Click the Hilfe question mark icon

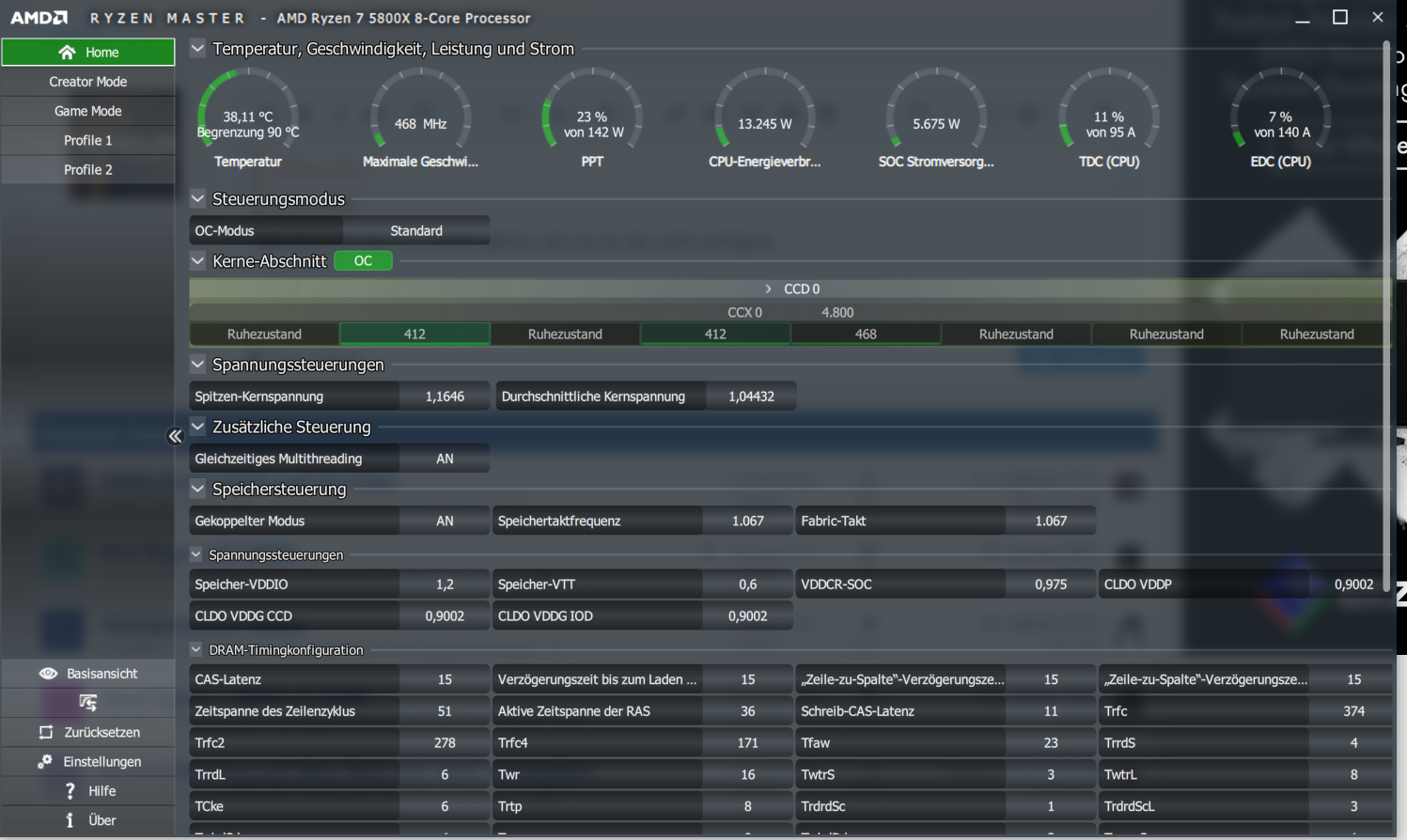click(70, 791)
